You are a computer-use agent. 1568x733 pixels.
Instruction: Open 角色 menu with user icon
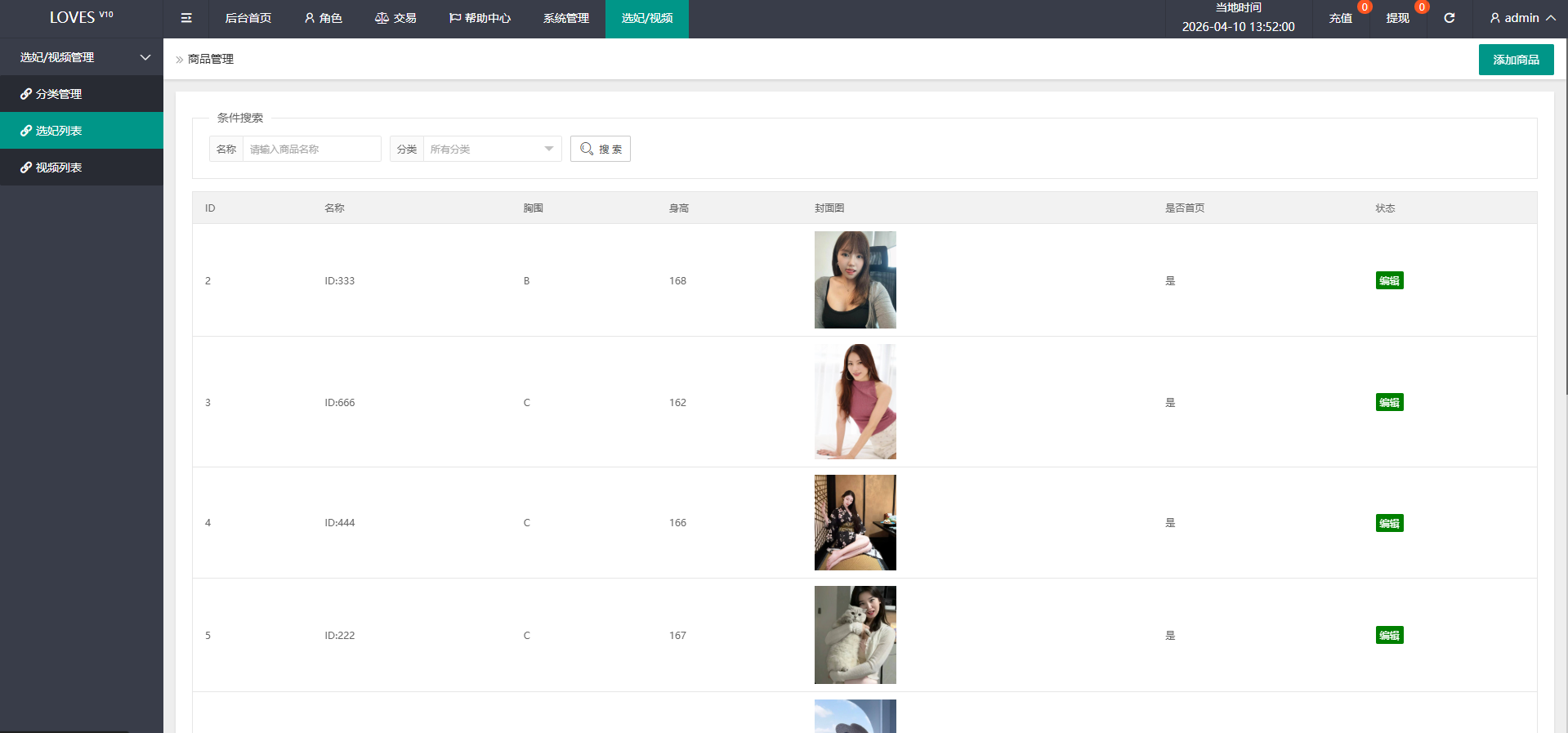323,18
